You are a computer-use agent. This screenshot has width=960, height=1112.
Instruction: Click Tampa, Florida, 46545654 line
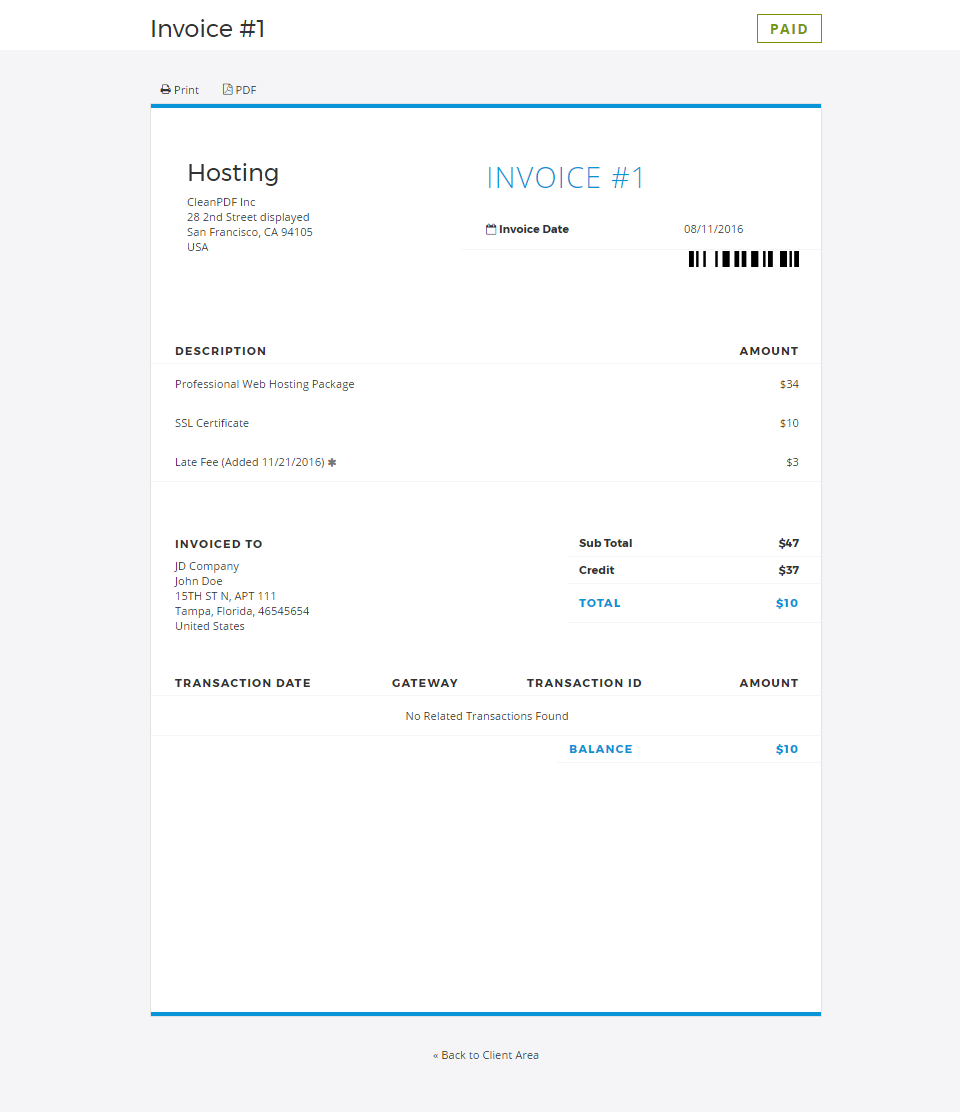pyautogui.click(x=242, y=611)
